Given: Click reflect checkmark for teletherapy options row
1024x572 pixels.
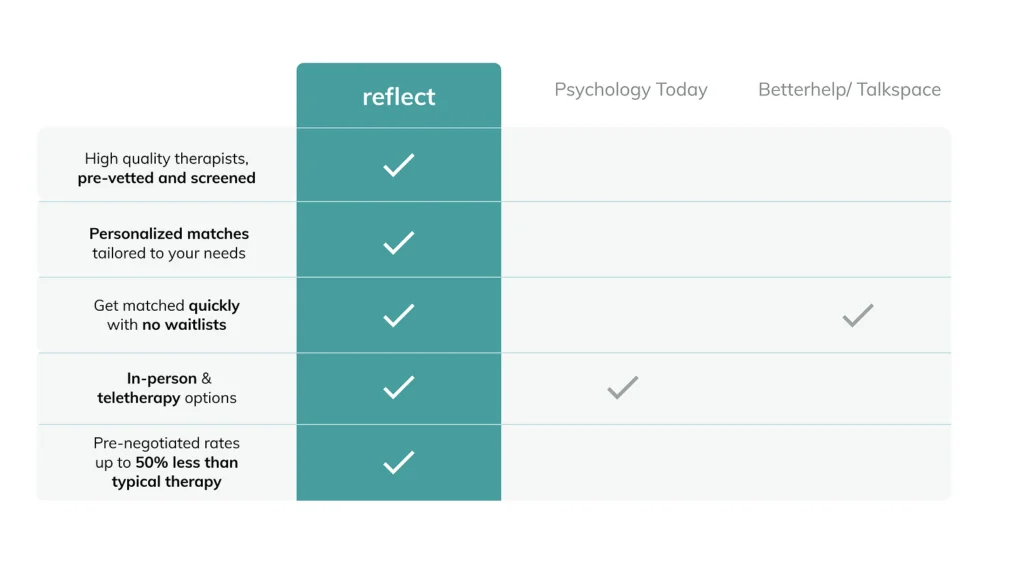Looking at the screenshot, I should pyautogui.click(x=398, y=387).
